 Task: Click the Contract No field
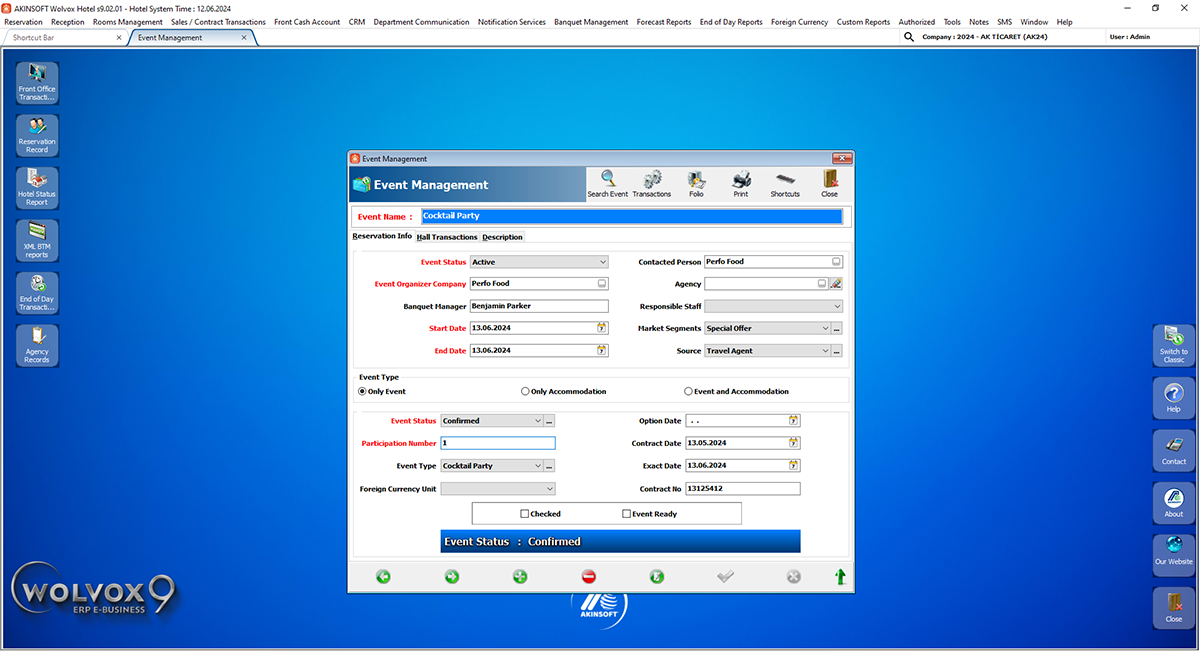pyautogui.click(x=743, y=489)
